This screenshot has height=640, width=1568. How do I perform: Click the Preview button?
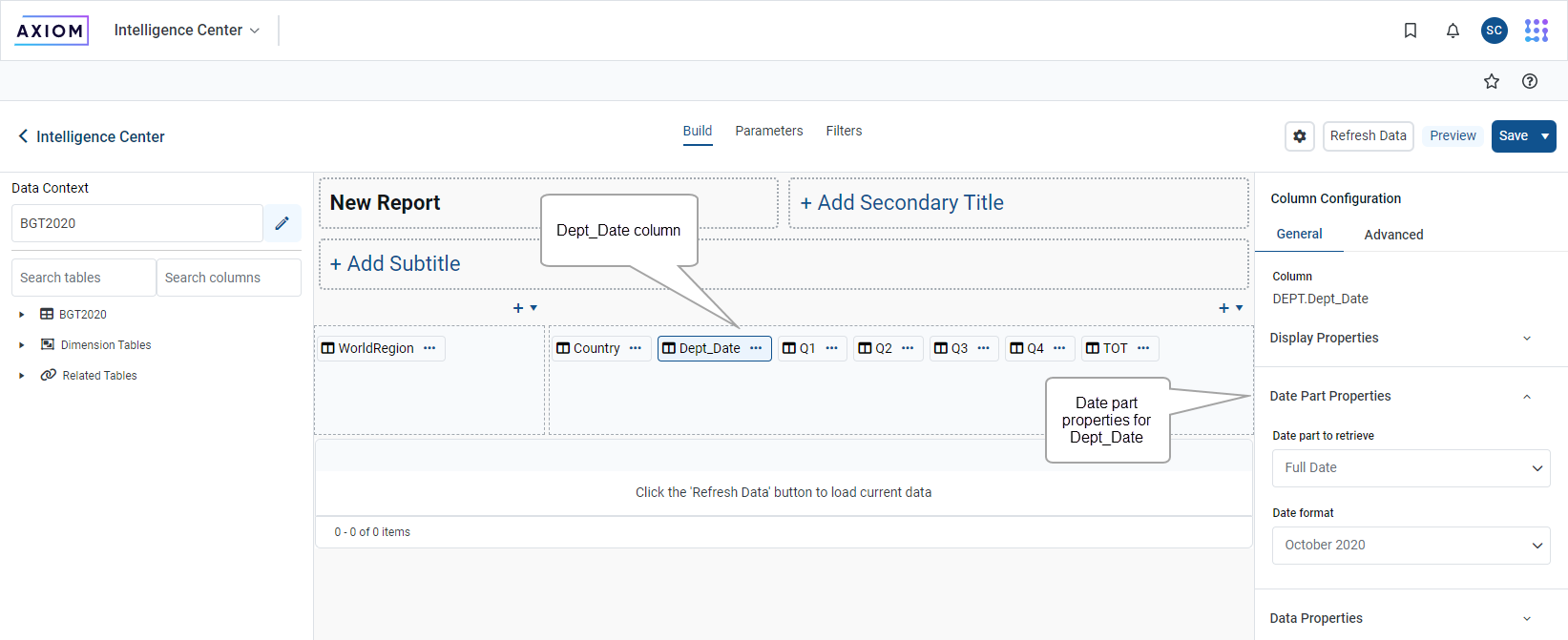coord(1452,136)
